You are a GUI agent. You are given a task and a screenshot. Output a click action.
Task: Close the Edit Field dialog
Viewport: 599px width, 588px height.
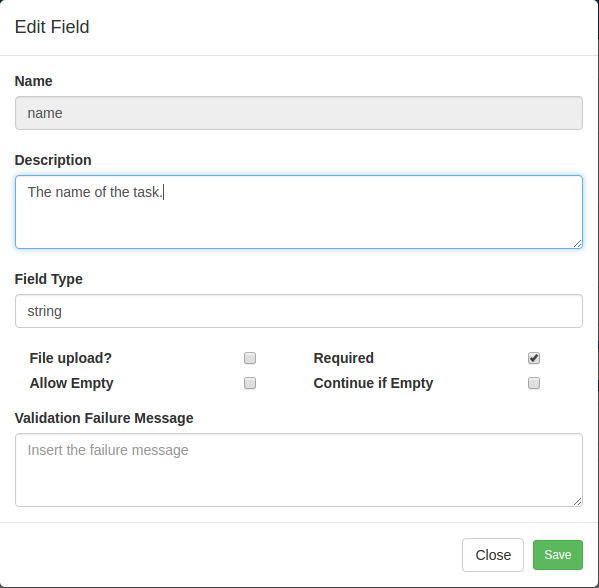tap(492, 554)
